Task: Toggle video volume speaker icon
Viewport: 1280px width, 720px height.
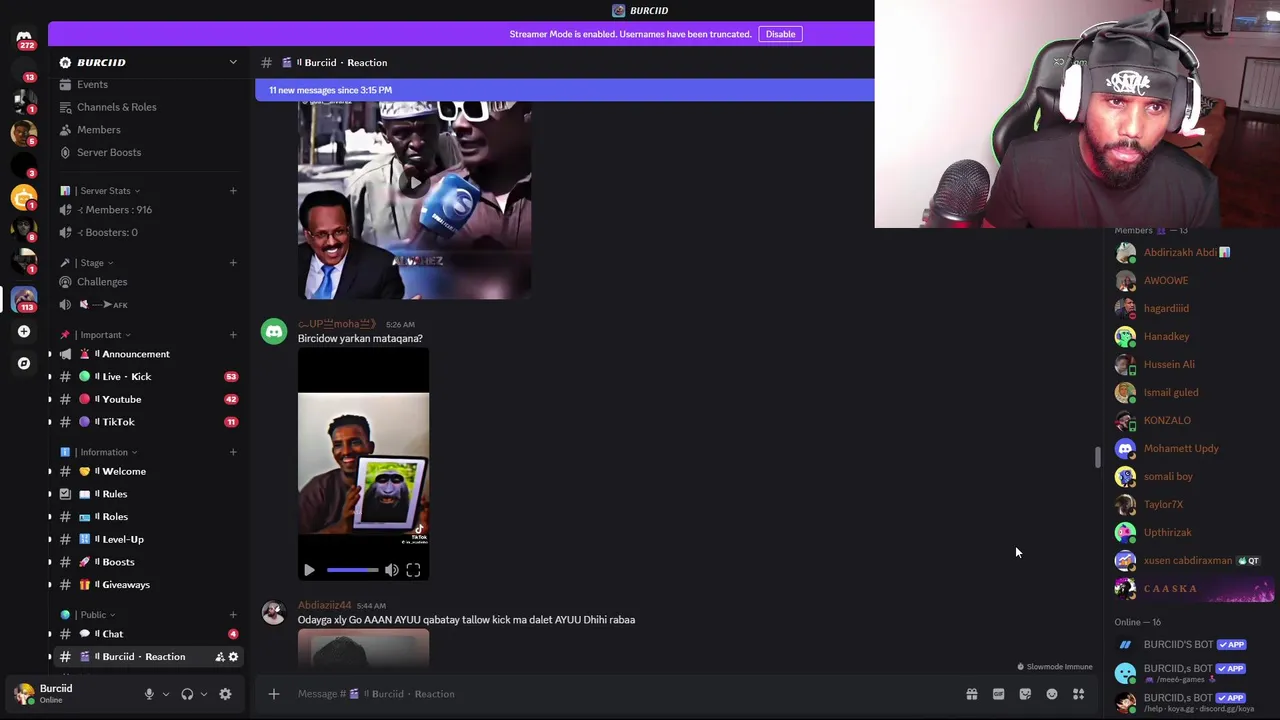Action: tap(391, 570)
